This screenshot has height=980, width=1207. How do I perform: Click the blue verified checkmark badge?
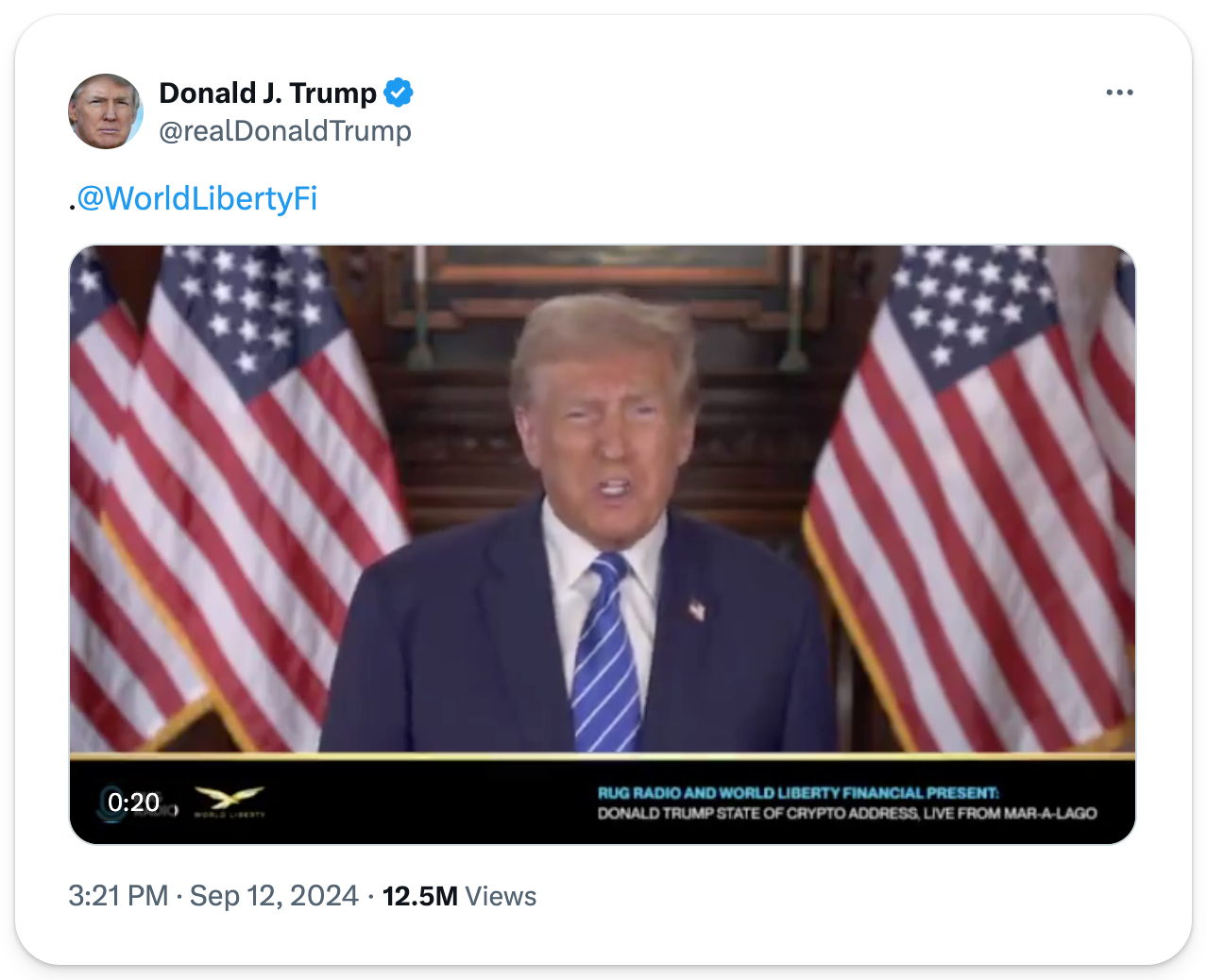399,93
